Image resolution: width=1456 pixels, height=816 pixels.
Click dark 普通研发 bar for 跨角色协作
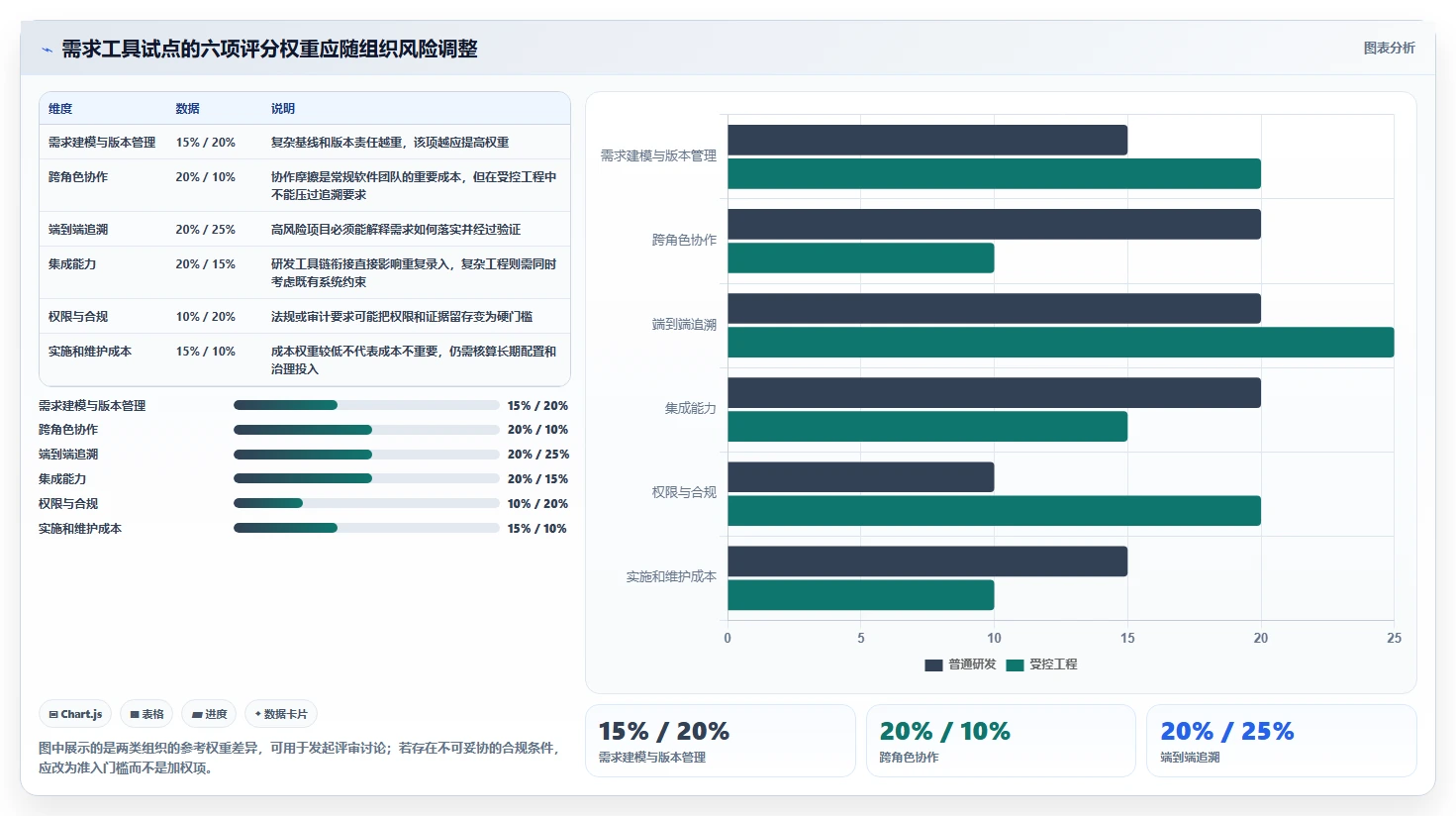point(994,224)
